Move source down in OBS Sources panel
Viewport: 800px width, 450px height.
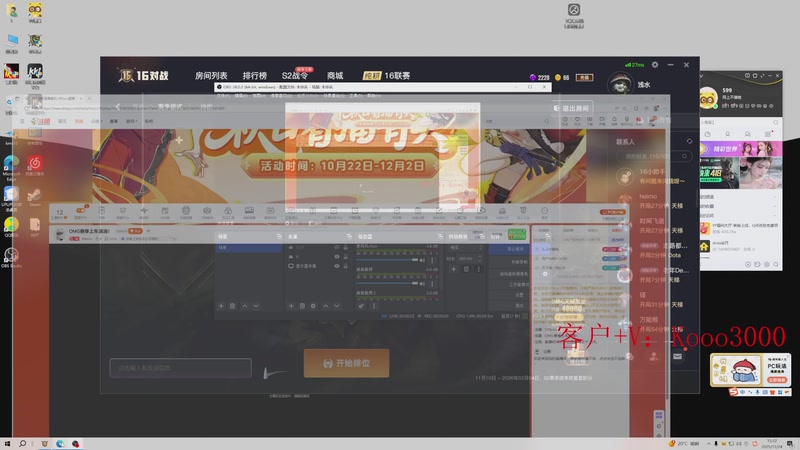coord(337,306)
